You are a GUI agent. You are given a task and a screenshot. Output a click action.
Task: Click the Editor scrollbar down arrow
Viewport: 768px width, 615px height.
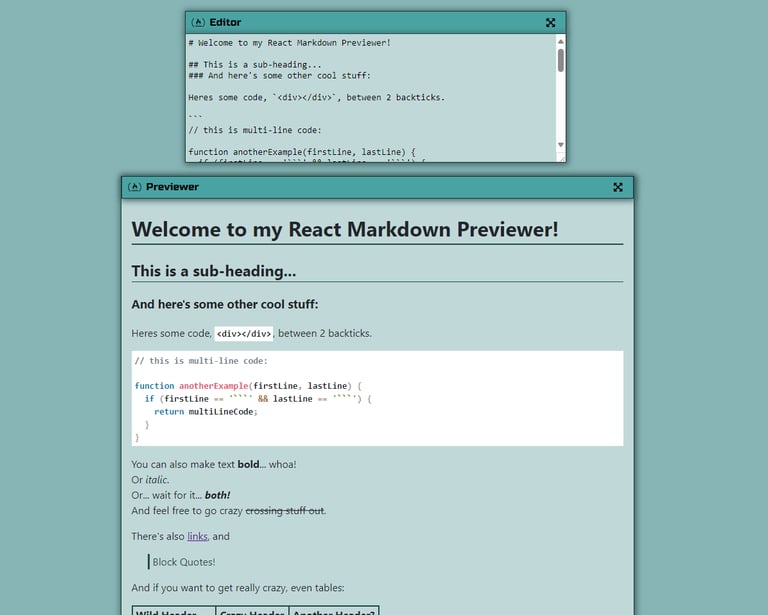pyautogui.click(x=560, y=145)
